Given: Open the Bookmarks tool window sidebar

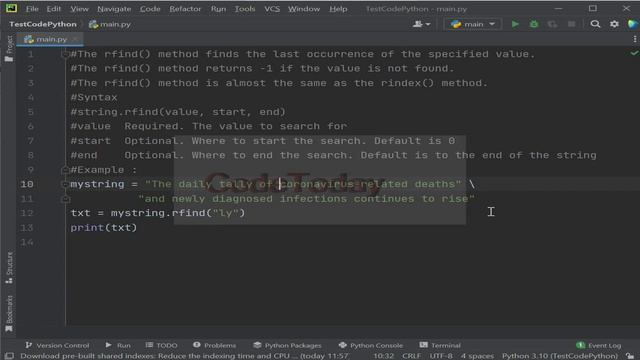Looking at the screenshot, I should pyautogui.click(x=9, y=313).
